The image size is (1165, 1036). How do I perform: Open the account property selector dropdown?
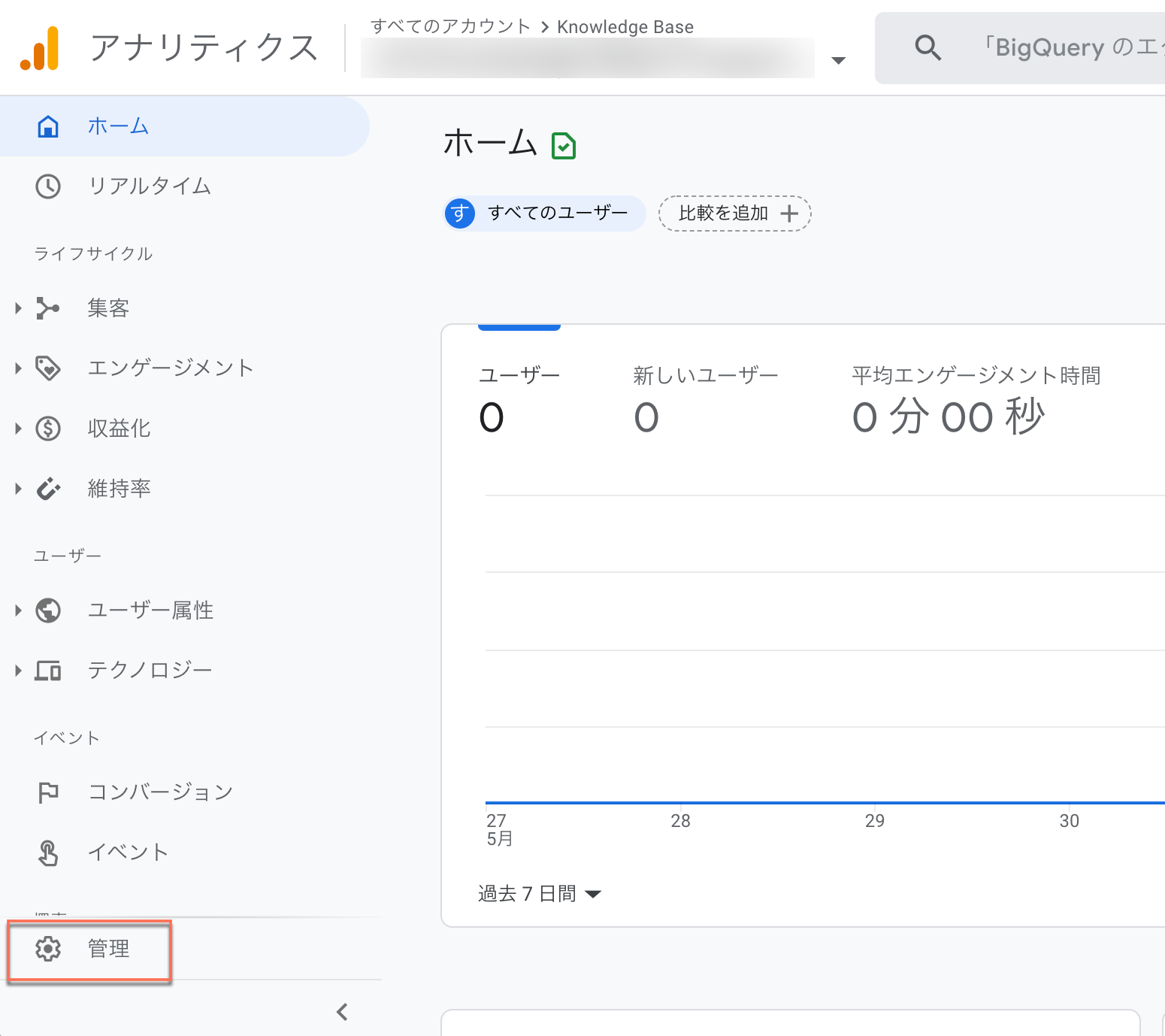838,60
